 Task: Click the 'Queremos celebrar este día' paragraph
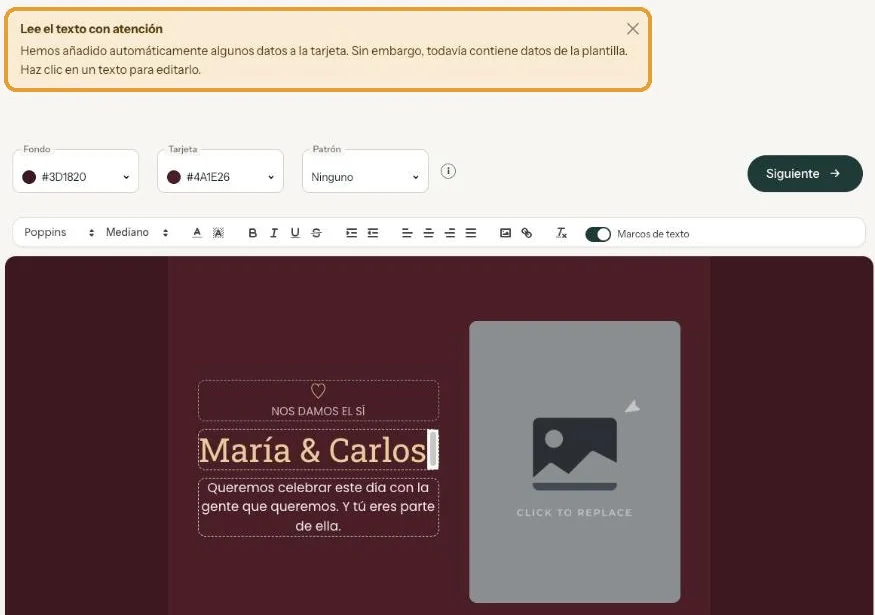[x=318, y=507]
